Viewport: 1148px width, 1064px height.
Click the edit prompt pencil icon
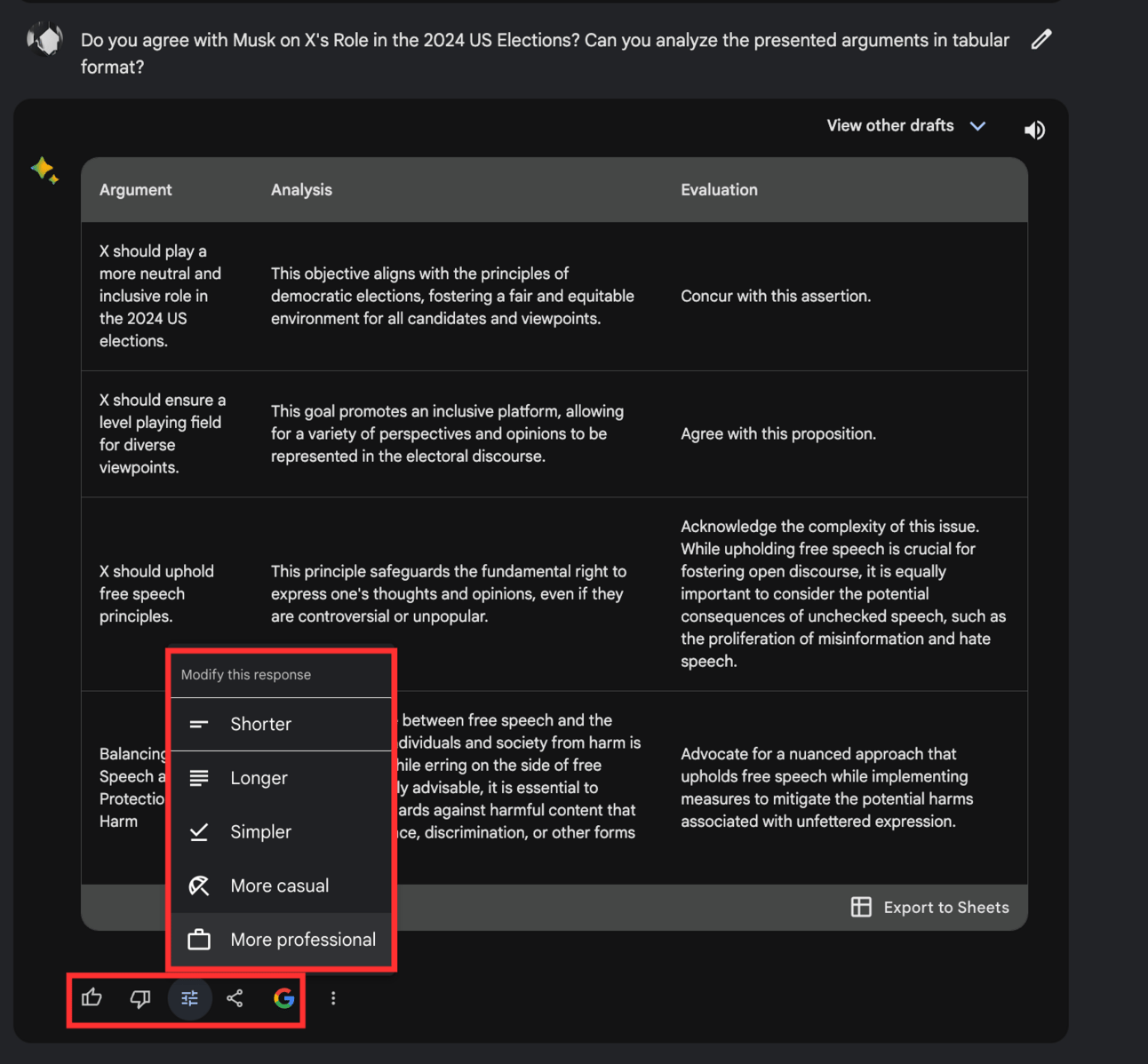click(x=1041, y=40)
